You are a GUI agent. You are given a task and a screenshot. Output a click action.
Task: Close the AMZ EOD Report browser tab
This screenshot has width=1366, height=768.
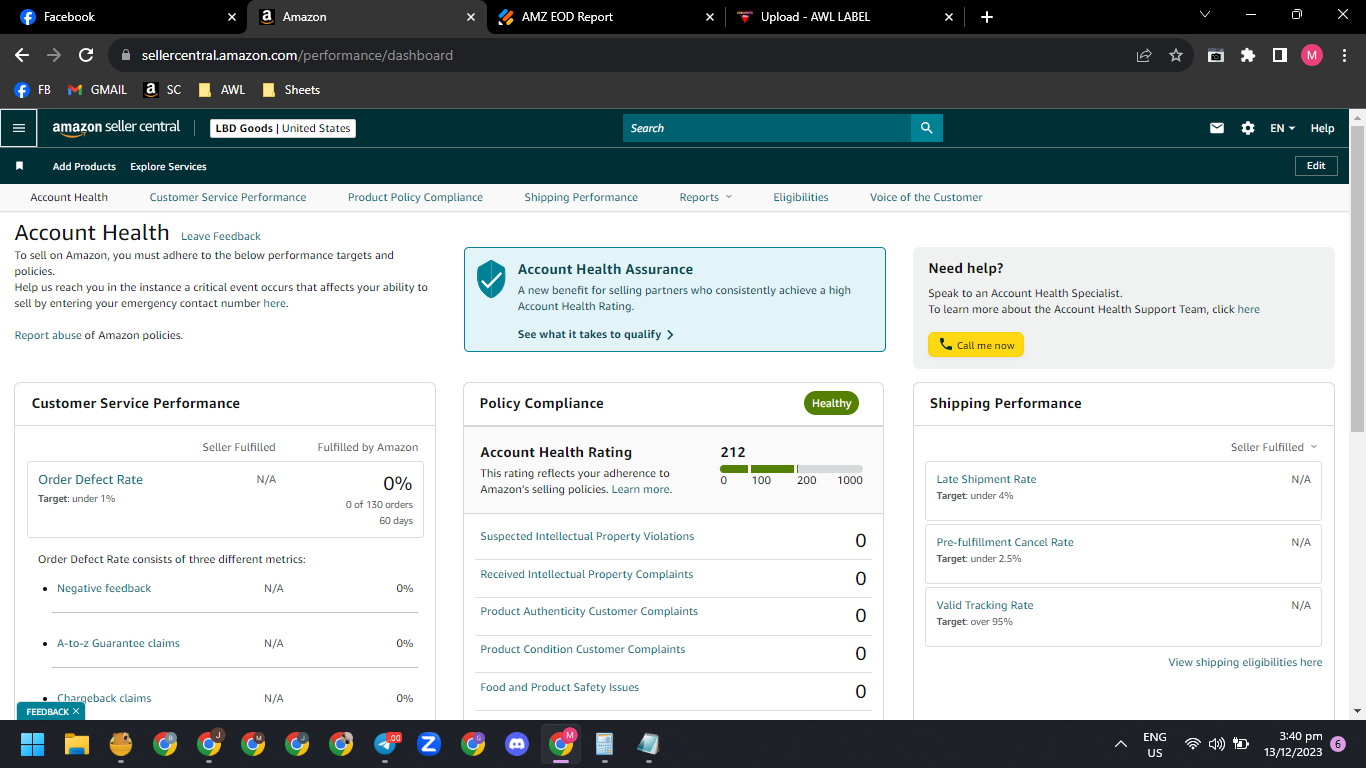710,17
